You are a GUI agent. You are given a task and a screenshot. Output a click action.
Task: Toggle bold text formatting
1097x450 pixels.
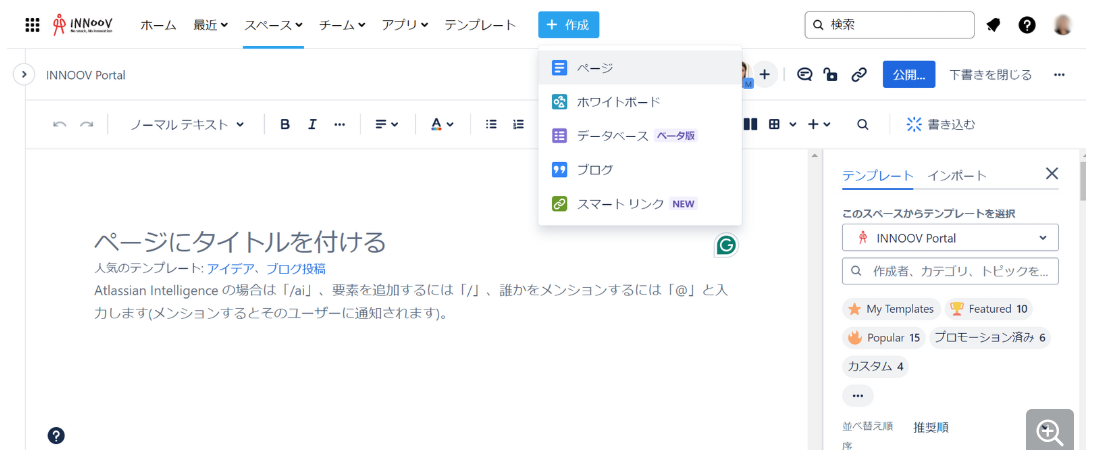click(x=285, y=124)
